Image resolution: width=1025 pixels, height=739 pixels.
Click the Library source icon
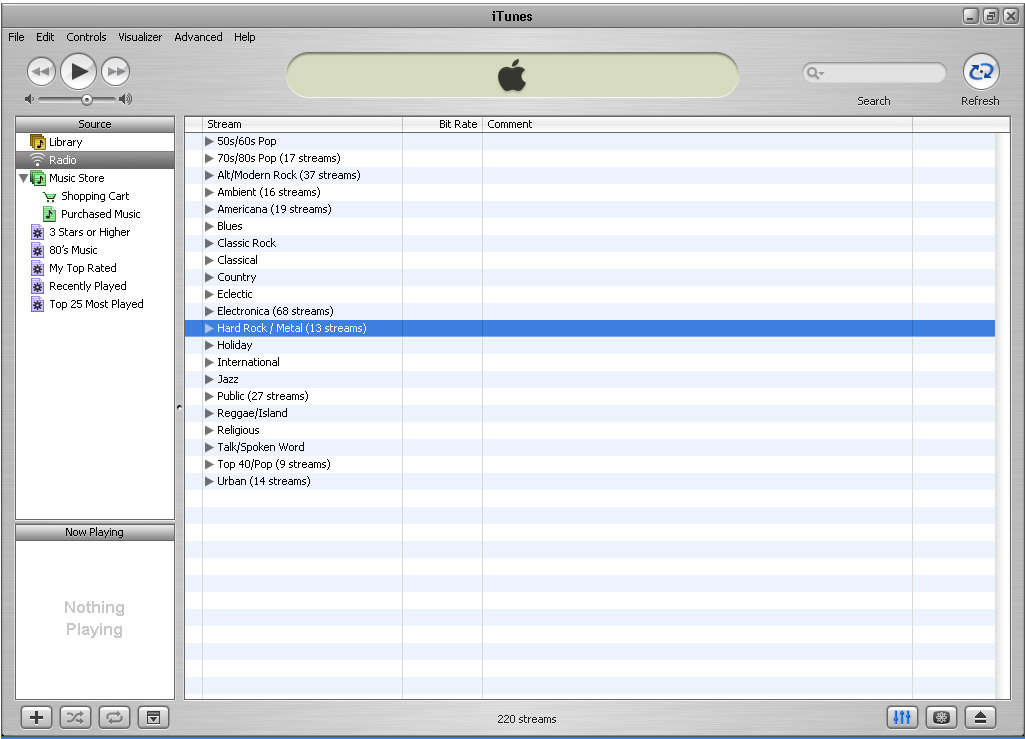tap(38, 142)
